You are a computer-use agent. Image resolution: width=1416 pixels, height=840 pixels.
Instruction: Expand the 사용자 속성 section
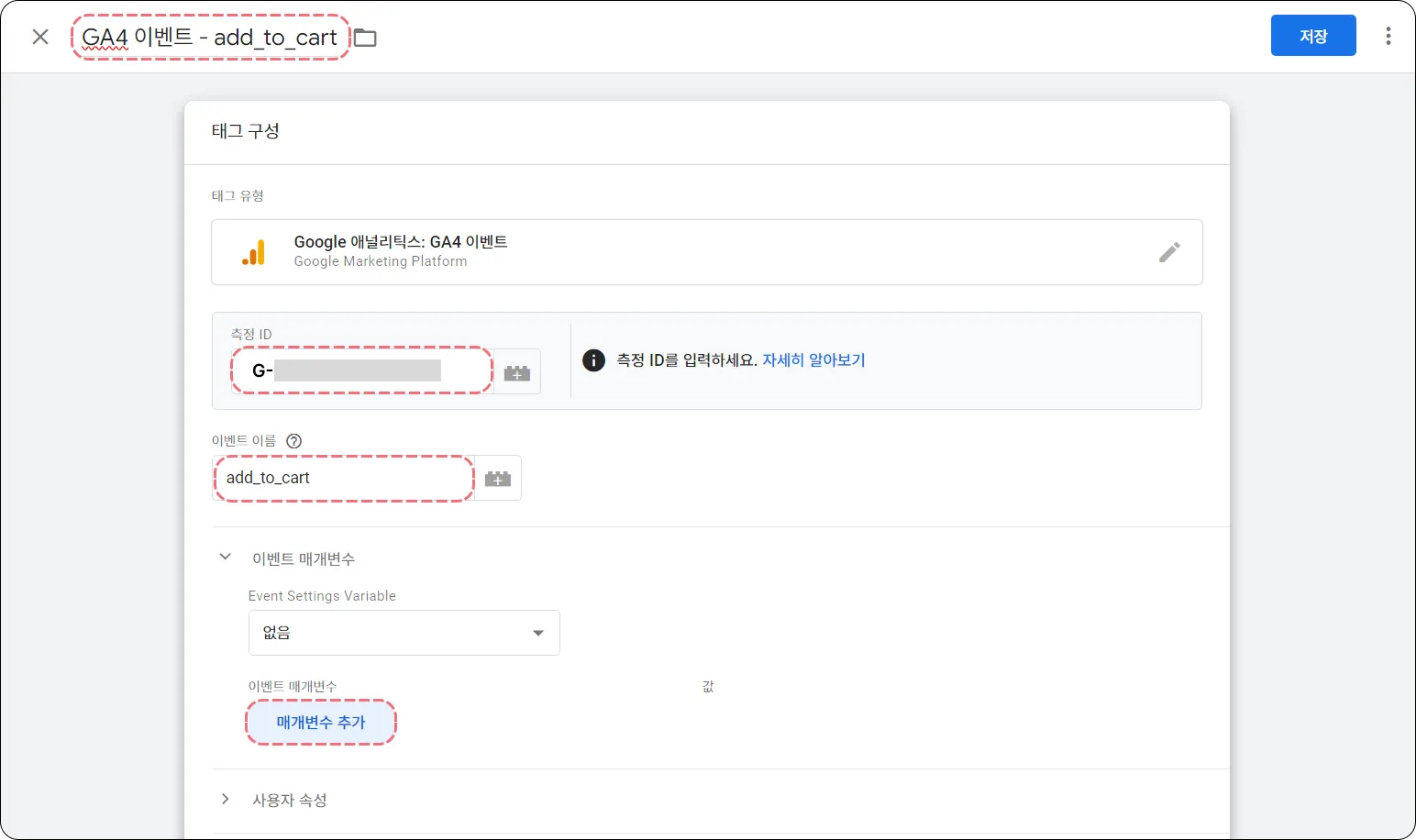(x=225, y=800)
